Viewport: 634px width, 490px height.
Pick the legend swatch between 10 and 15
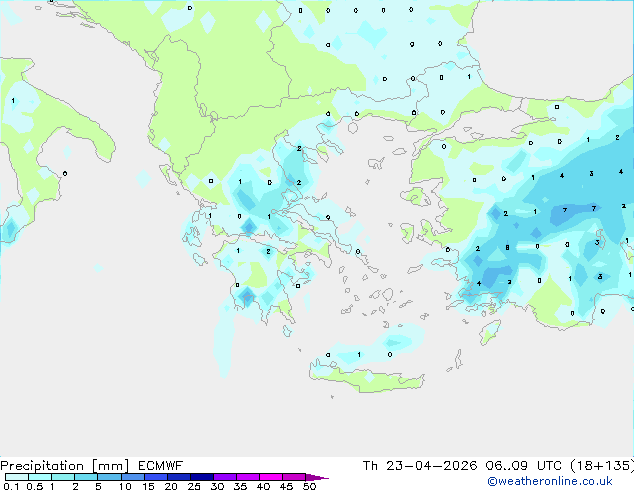click(x=133, y=477)
